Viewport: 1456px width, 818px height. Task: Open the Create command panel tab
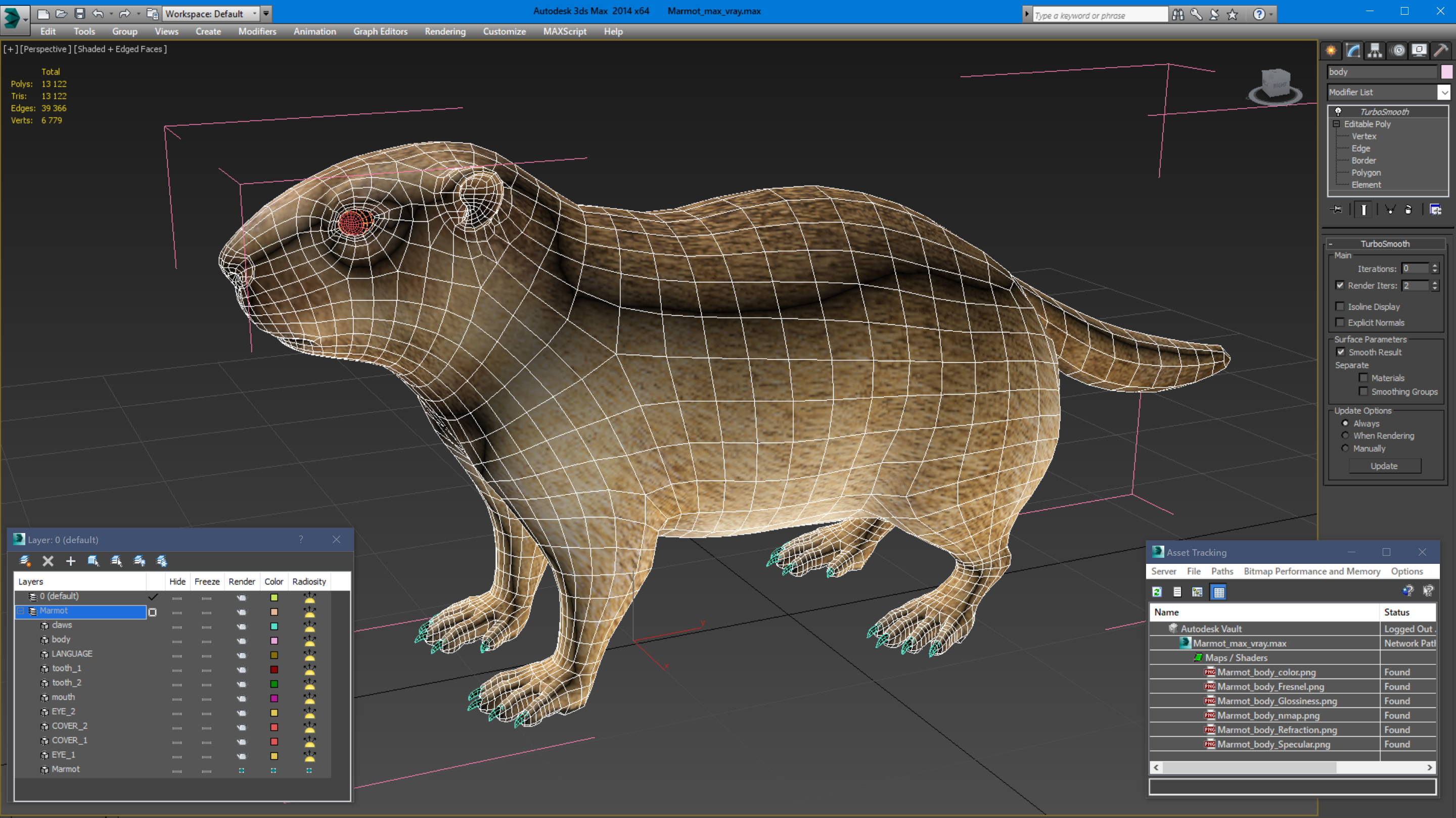point(1331,51)
